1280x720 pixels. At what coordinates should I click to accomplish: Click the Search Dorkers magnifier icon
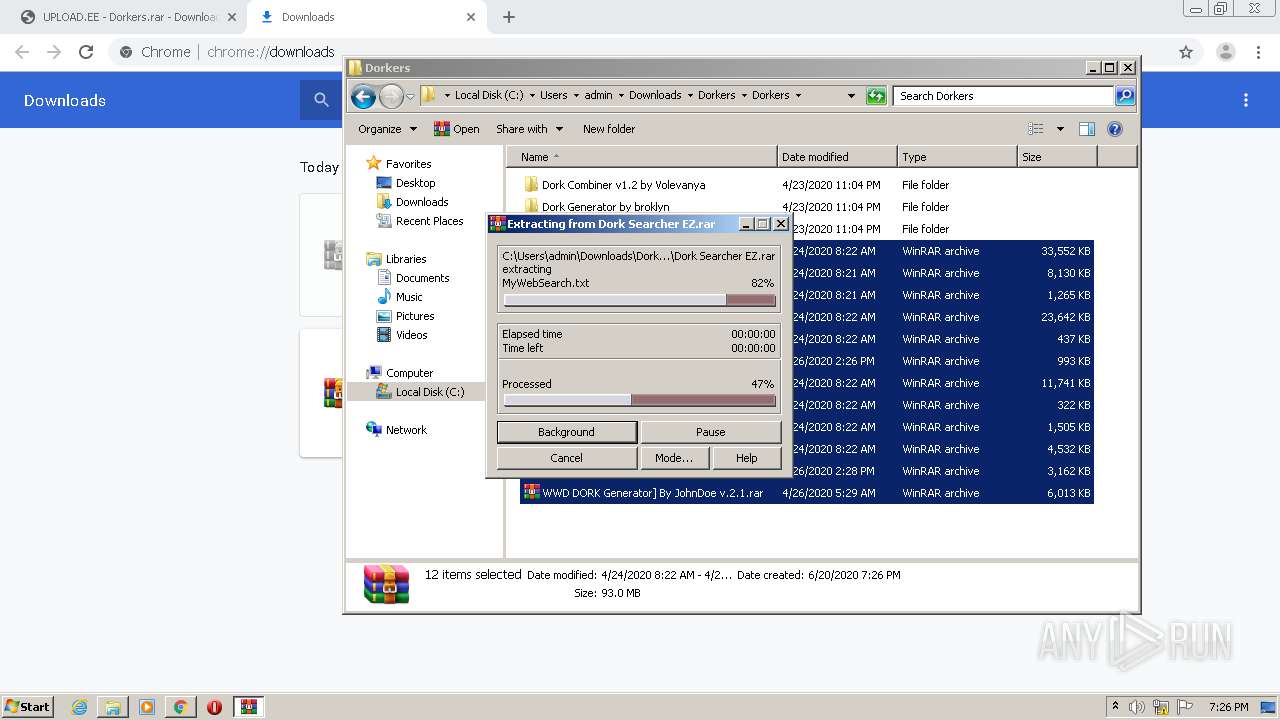pyautogui.click(x=1125, y=96)
